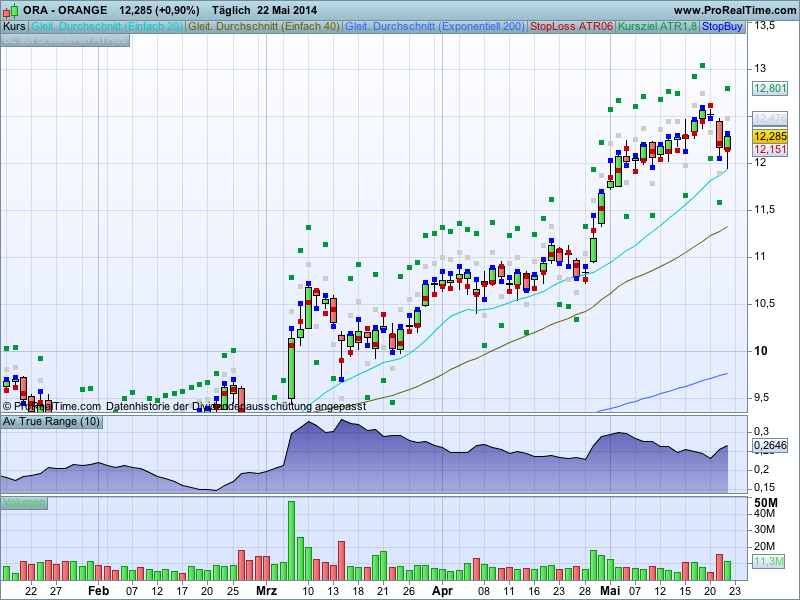Click the candlestick chart icon beside ORA
Image resolution: width=800 pixels, height=600 pixels.
coord(10,9)
